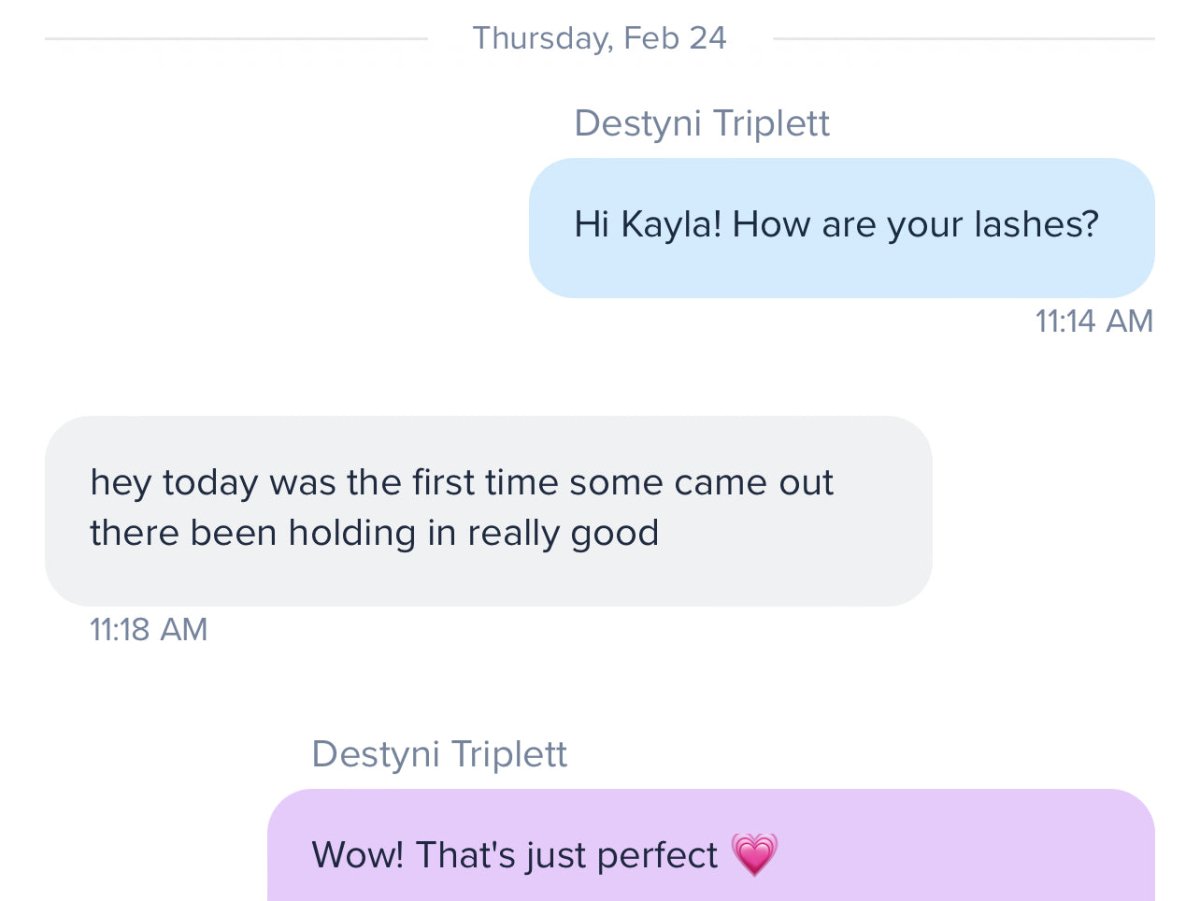Click divider line left of the date

click(x=236, y=39)
